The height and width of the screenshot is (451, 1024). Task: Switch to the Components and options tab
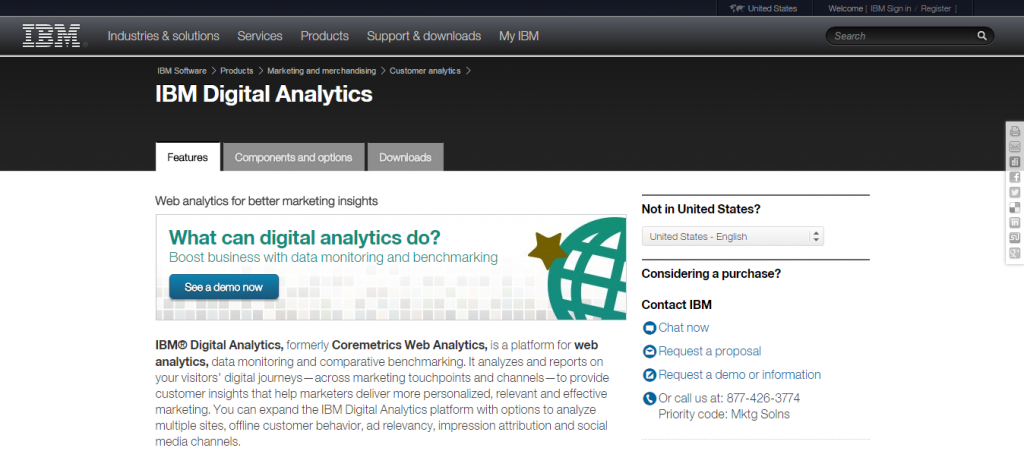click(x=293, y=157)
